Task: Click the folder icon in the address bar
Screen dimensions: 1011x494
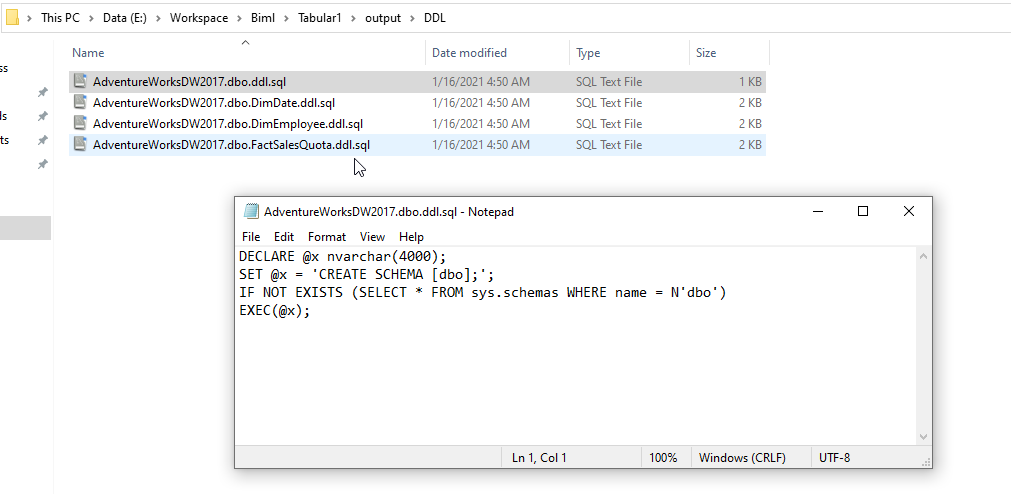Action: [11, 18]
